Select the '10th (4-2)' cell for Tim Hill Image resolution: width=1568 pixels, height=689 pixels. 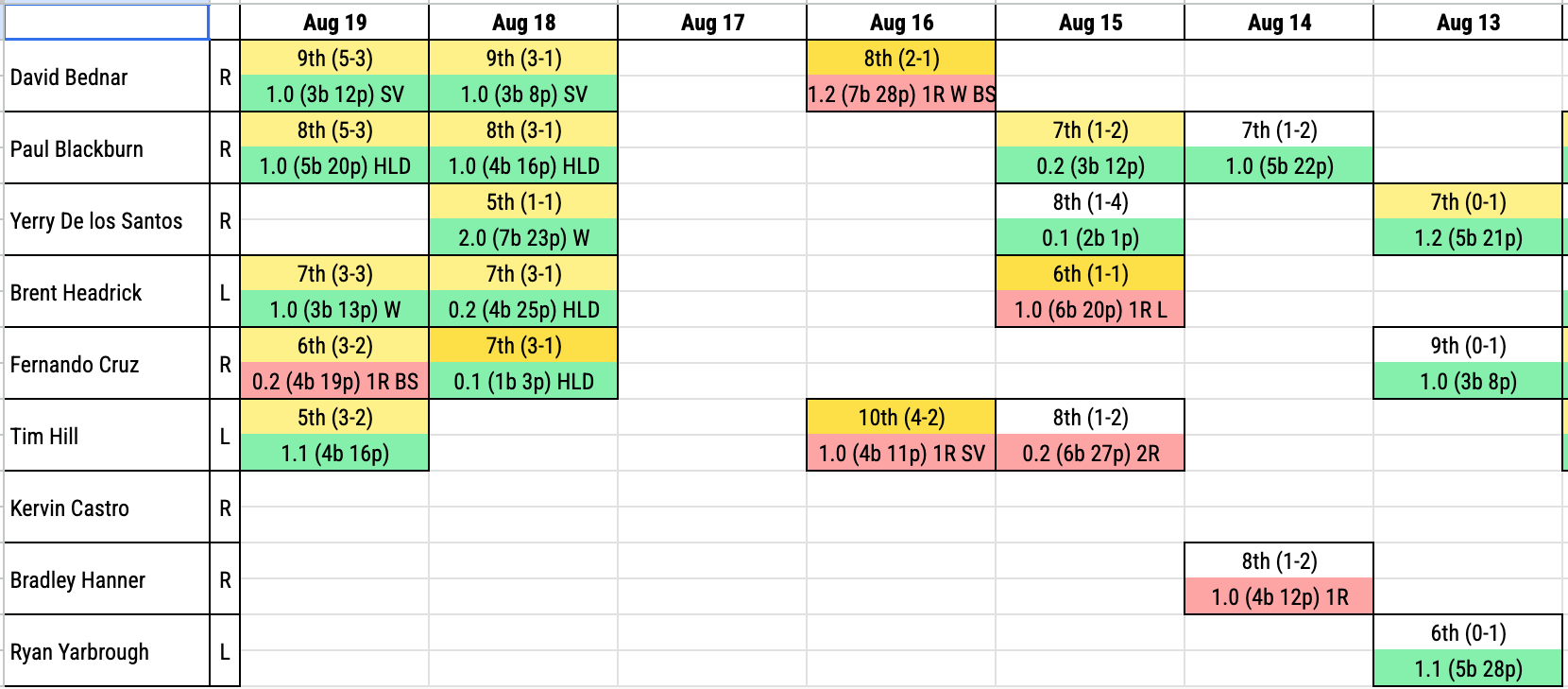pos(901,418)
